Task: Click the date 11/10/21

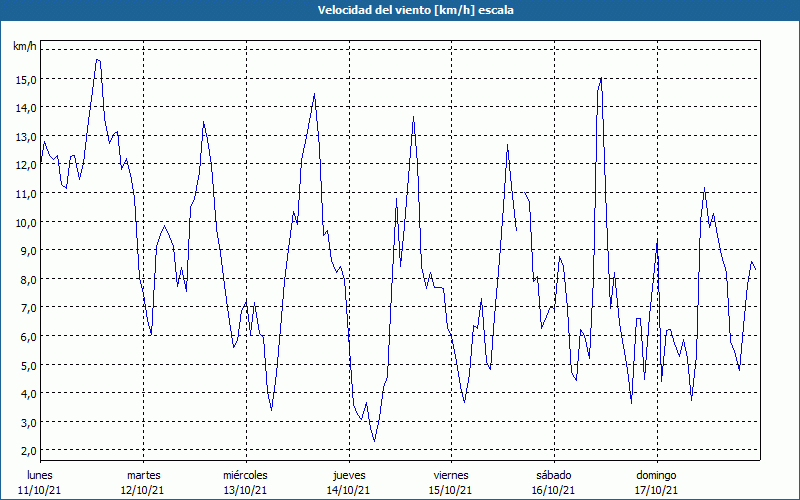Action: [x=40, y=490]
